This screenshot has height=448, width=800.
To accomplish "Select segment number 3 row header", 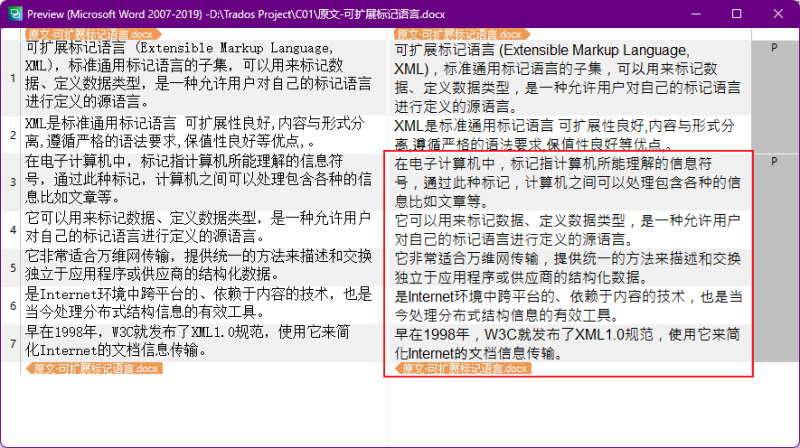I will coord(12,181).
